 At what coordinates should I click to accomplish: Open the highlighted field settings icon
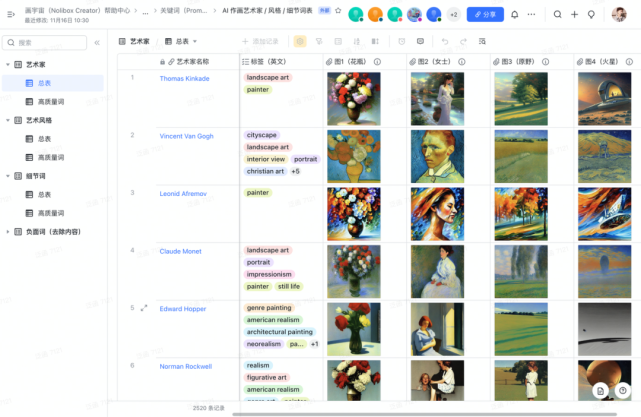(300, 41)
